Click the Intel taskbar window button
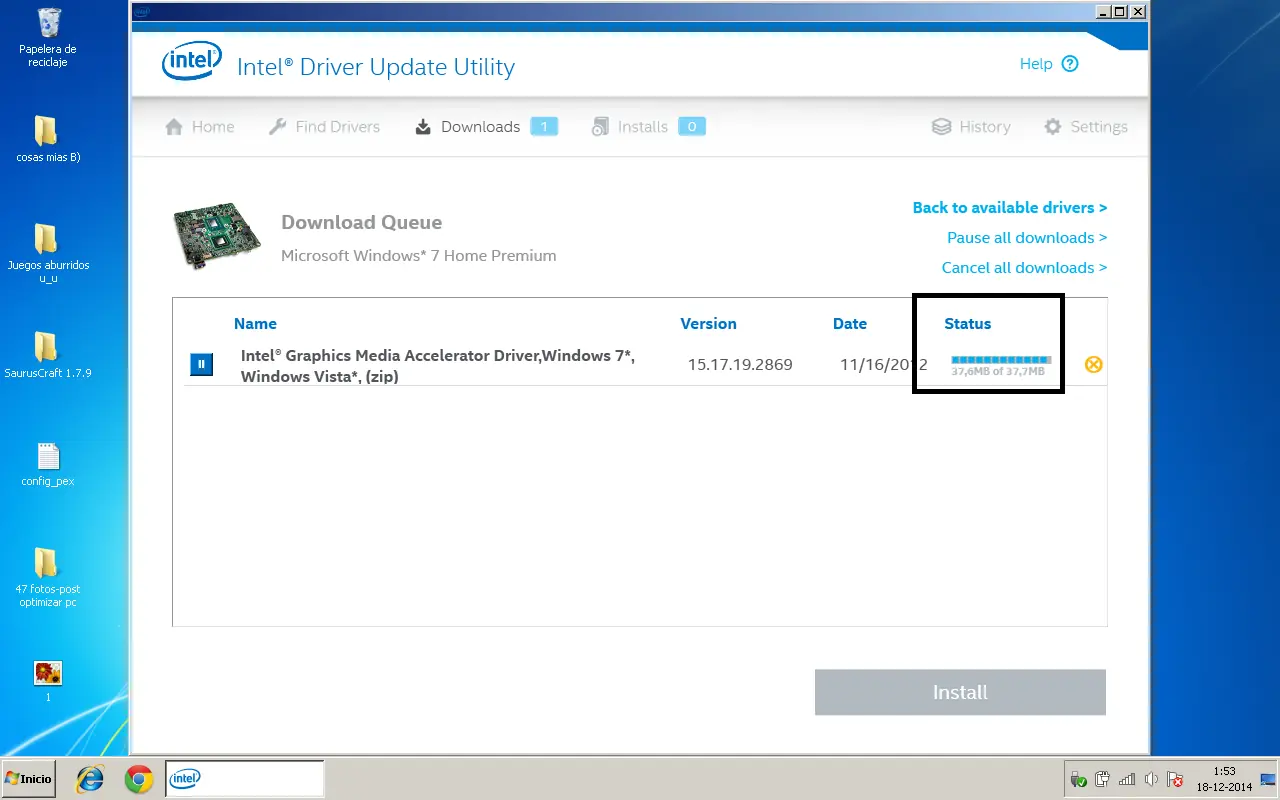 [x=245, y=779]
